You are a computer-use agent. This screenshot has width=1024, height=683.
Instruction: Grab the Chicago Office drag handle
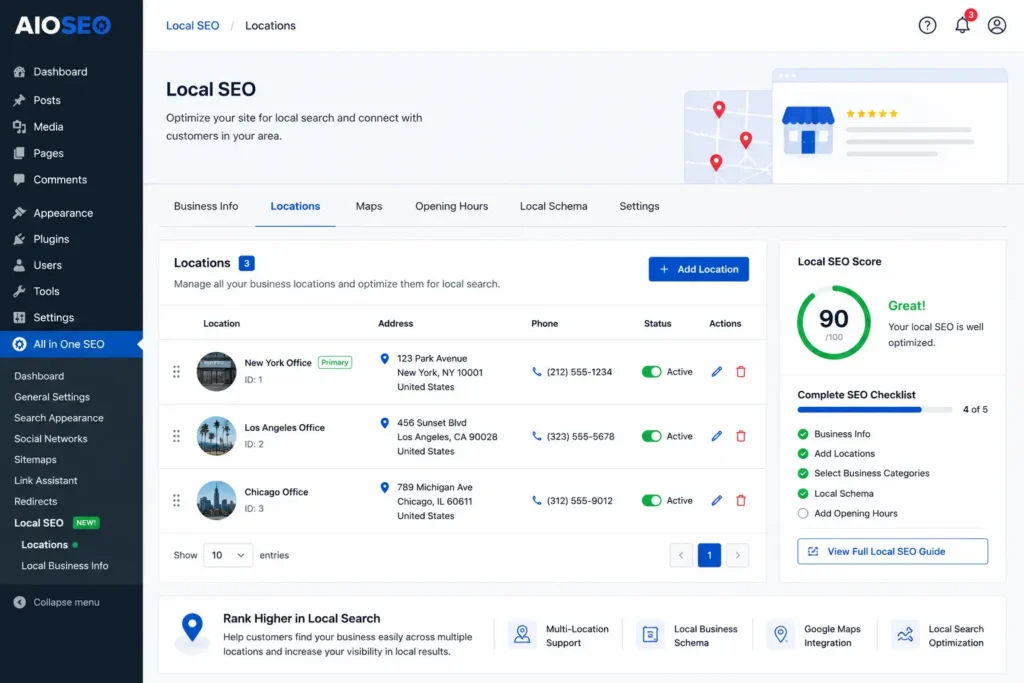[176, 500]
